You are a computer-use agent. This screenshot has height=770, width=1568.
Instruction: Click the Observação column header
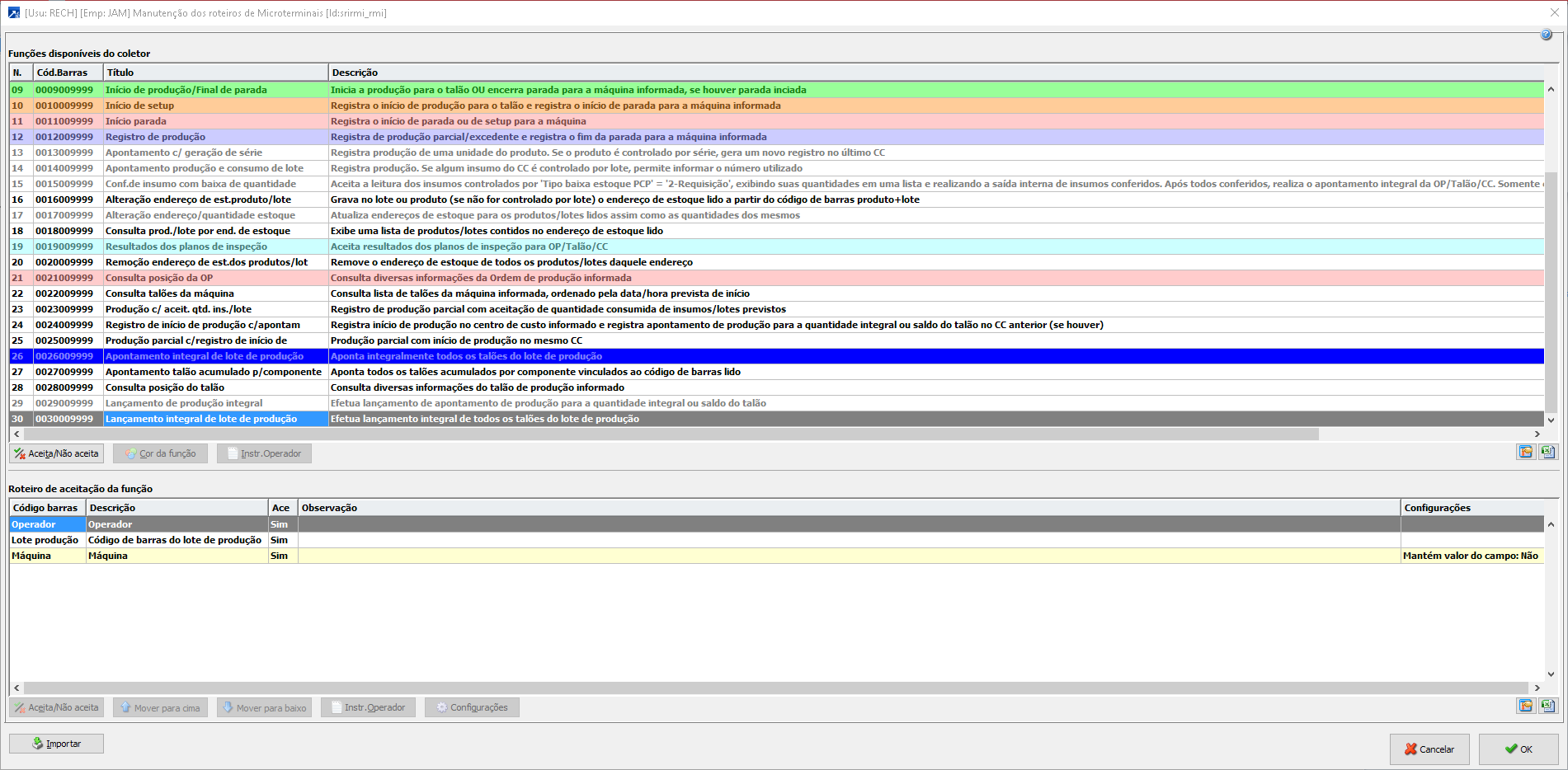(849, 508)
